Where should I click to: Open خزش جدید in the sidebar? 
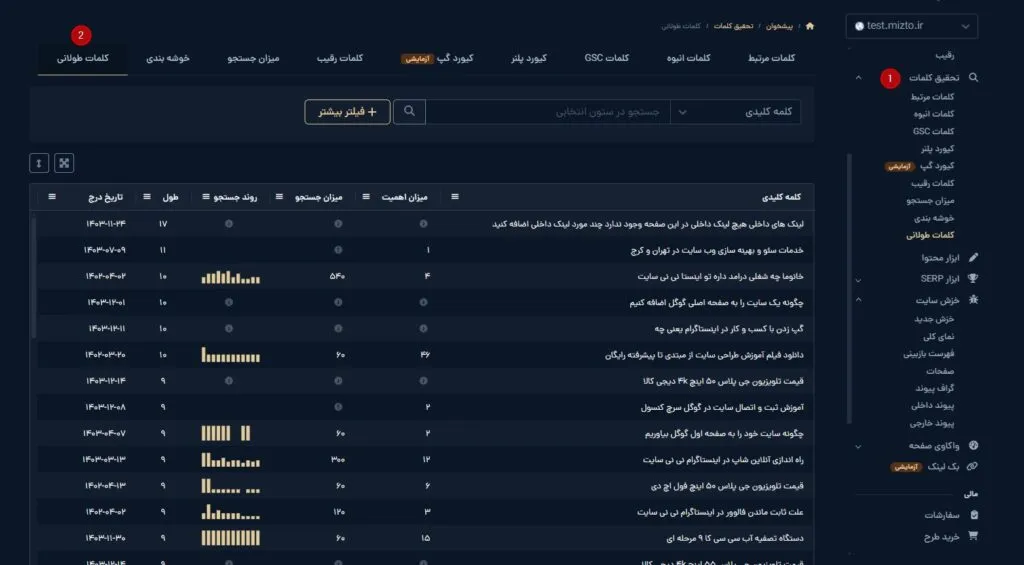click(x=935, y=319)
